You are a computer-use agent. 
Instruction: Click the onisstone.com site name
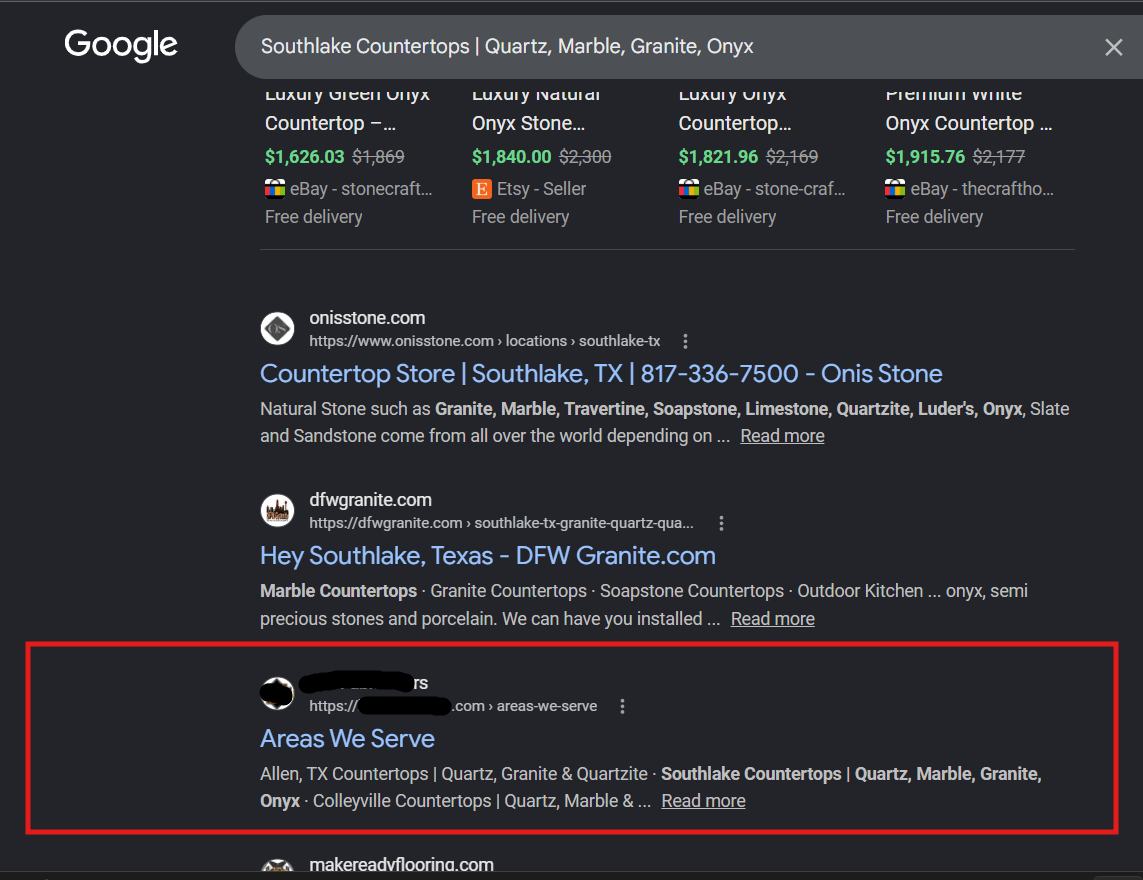(367, 318)
